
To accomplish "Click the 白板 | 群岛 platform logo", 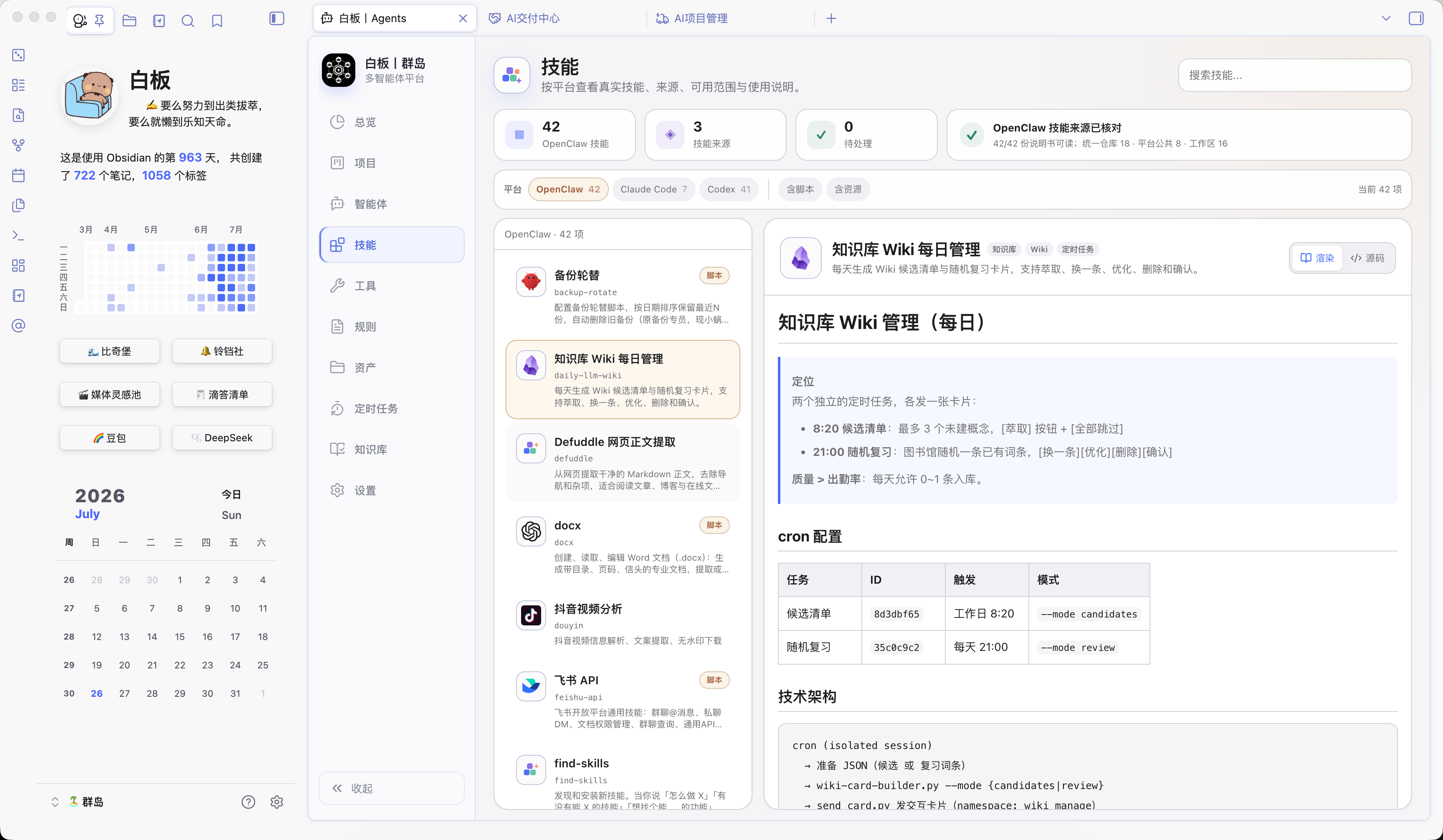I will click(339, 71).
